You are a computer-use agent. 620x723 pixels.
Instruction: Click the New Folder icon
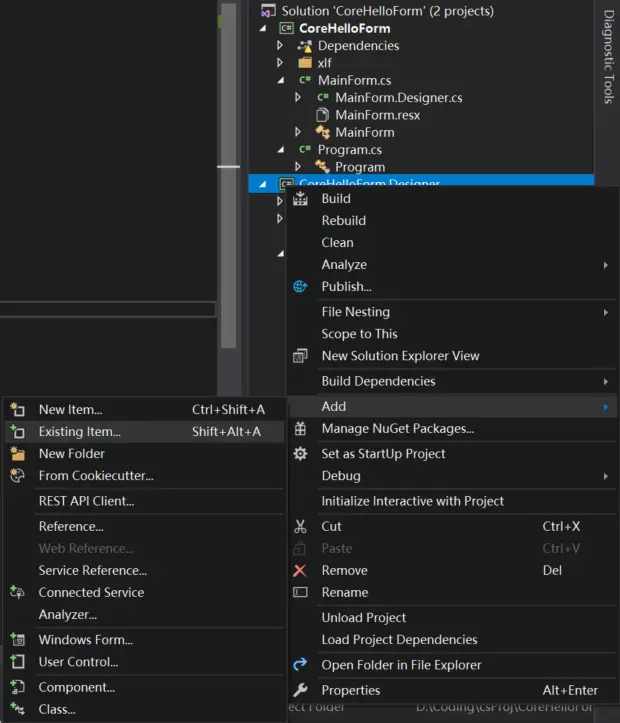pos(18,454)
